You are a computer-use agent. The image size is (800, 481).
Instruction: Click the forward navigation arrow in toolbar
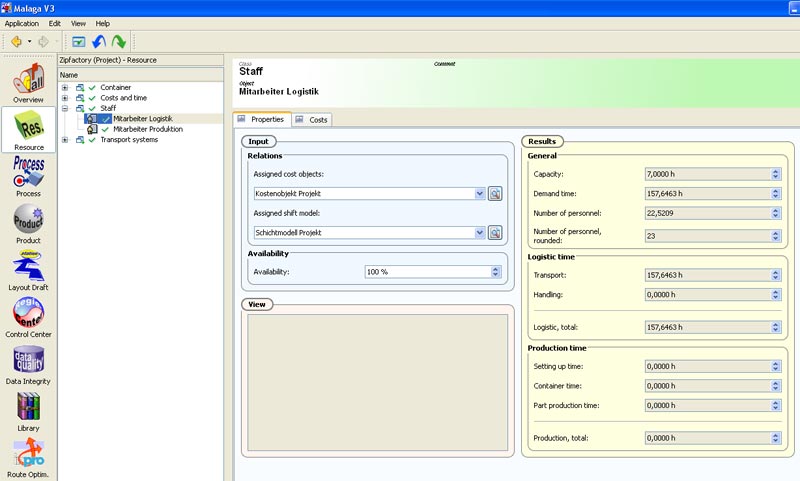43,41
